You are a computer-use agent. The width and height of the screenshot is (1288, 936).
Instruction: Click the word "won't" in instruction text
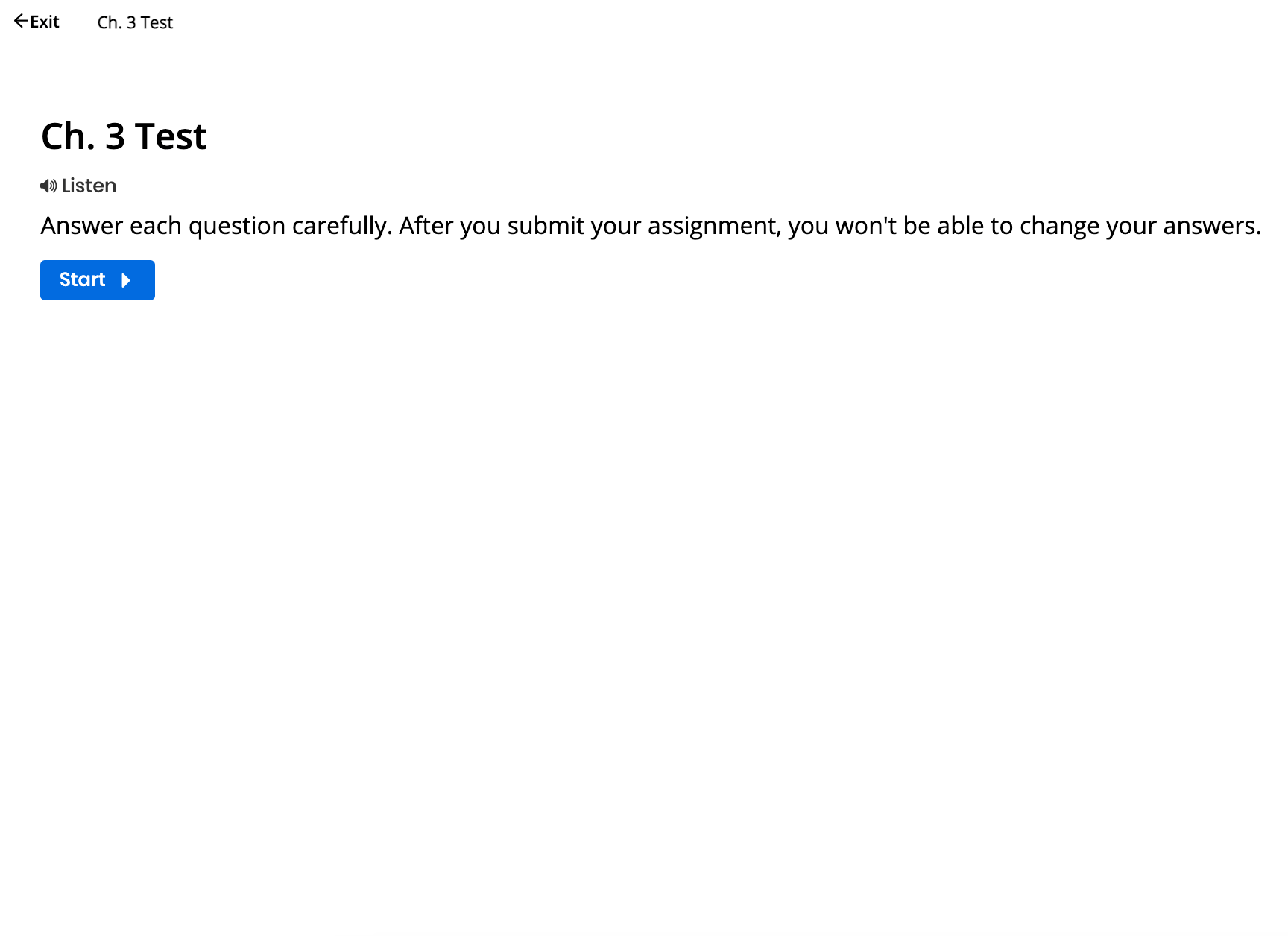coord(866,226)
